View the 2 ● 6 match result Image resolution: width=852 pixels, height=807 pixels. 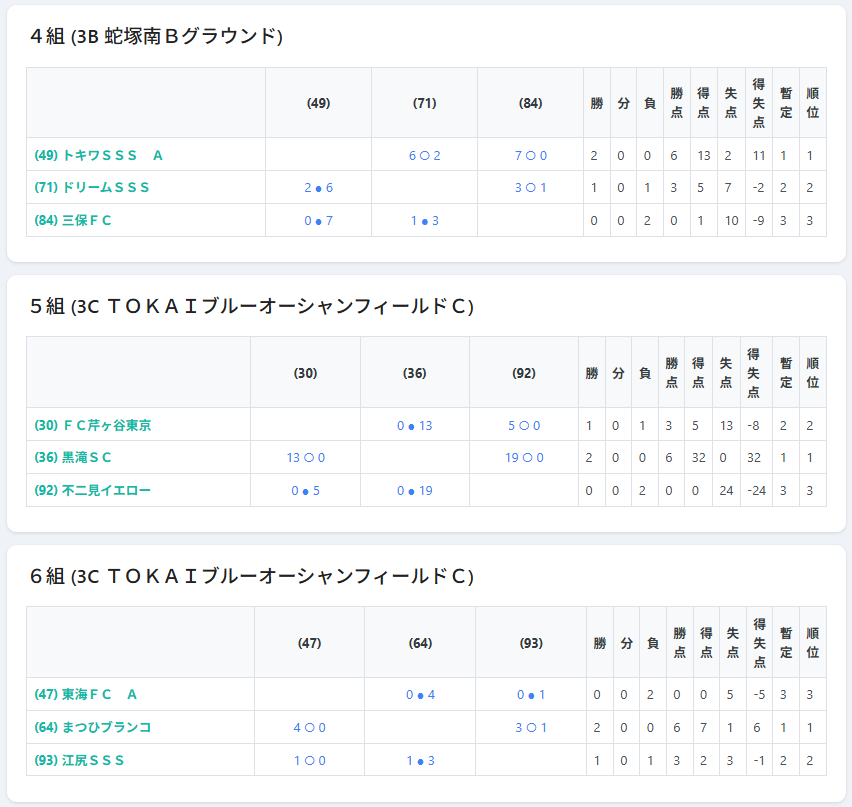(x=318, y=187)
